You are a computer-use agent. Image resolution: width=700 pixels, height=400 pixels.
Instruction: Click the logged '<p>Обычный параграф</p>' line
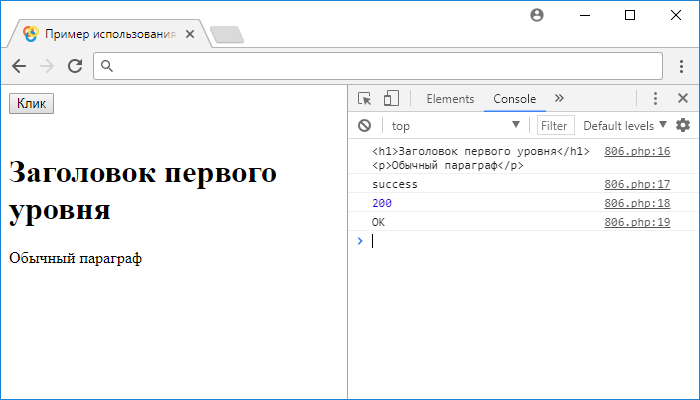pos(448,166)
